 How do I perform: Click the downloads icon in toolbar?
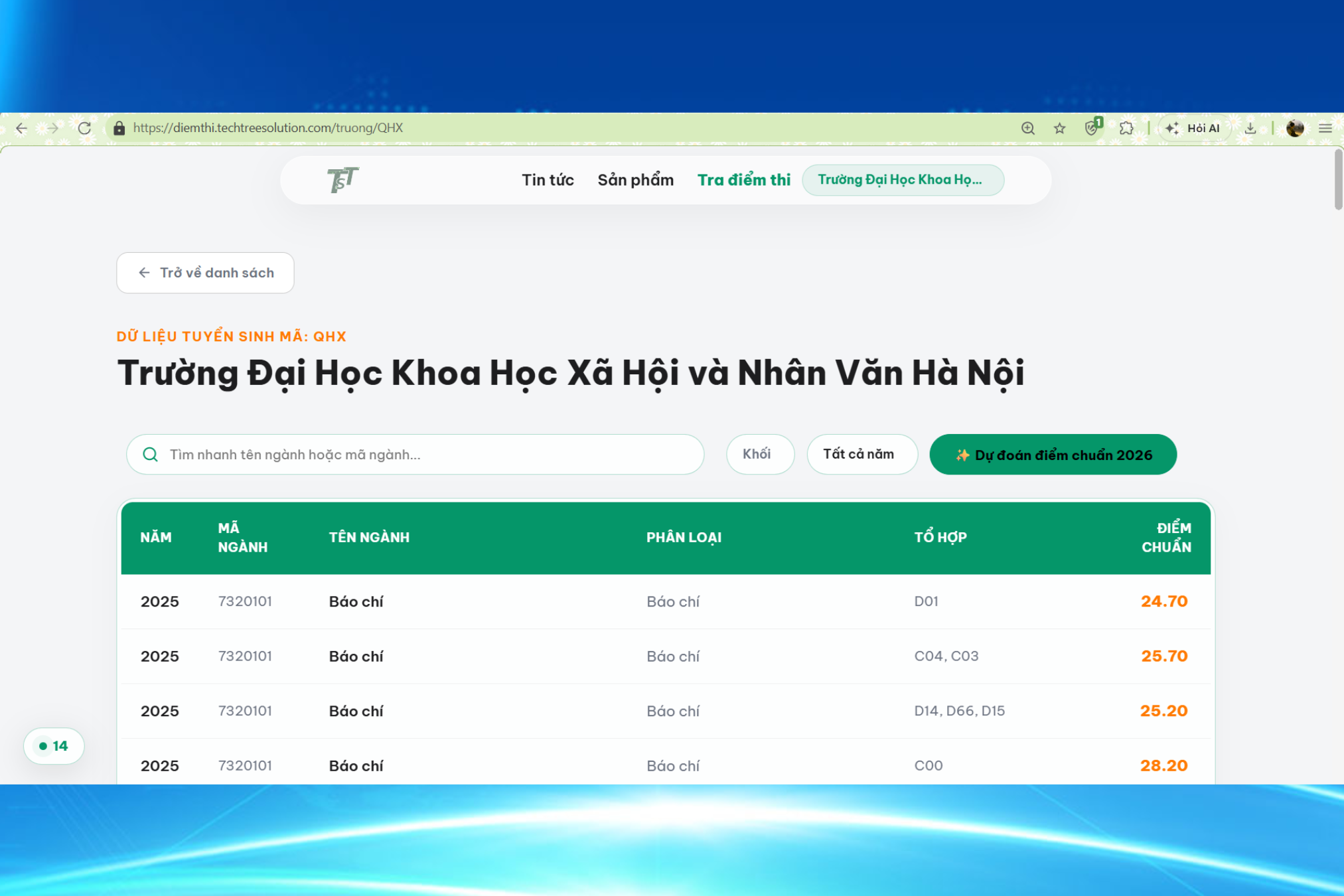click(1250, 128)
